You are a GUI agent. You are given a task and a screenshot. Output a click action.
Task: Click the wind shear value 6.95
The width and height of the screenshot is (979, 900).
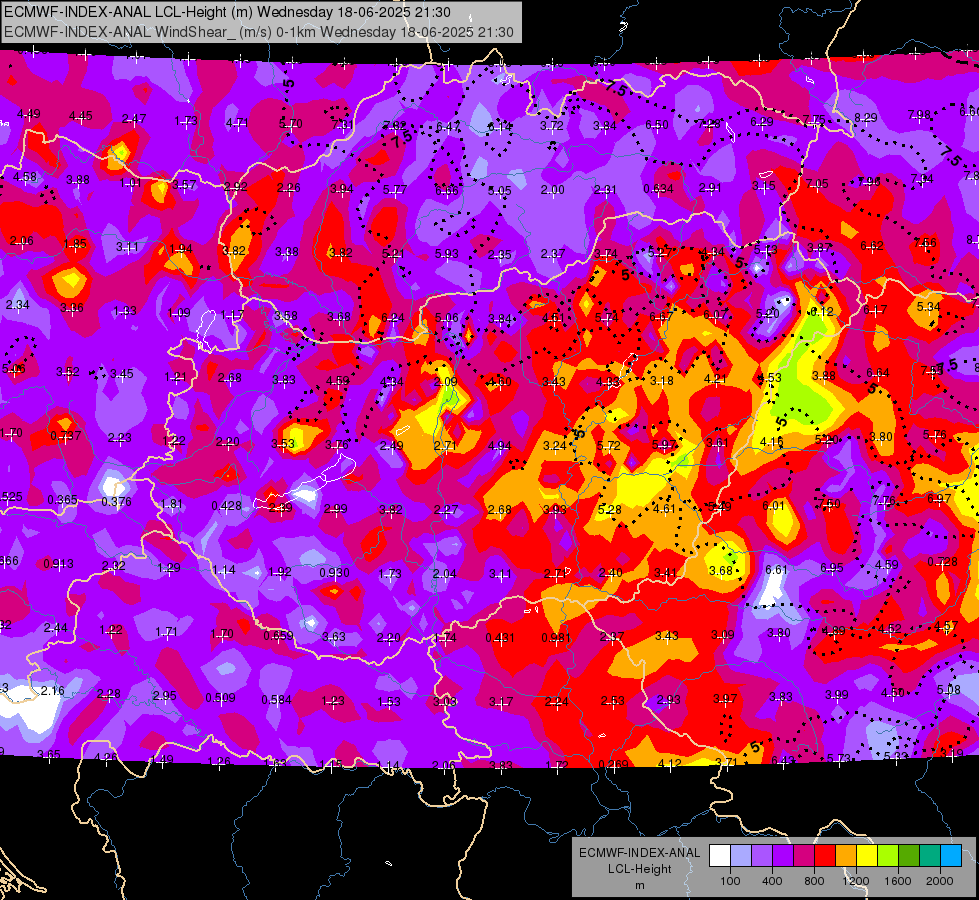click(x=832, y=568)
